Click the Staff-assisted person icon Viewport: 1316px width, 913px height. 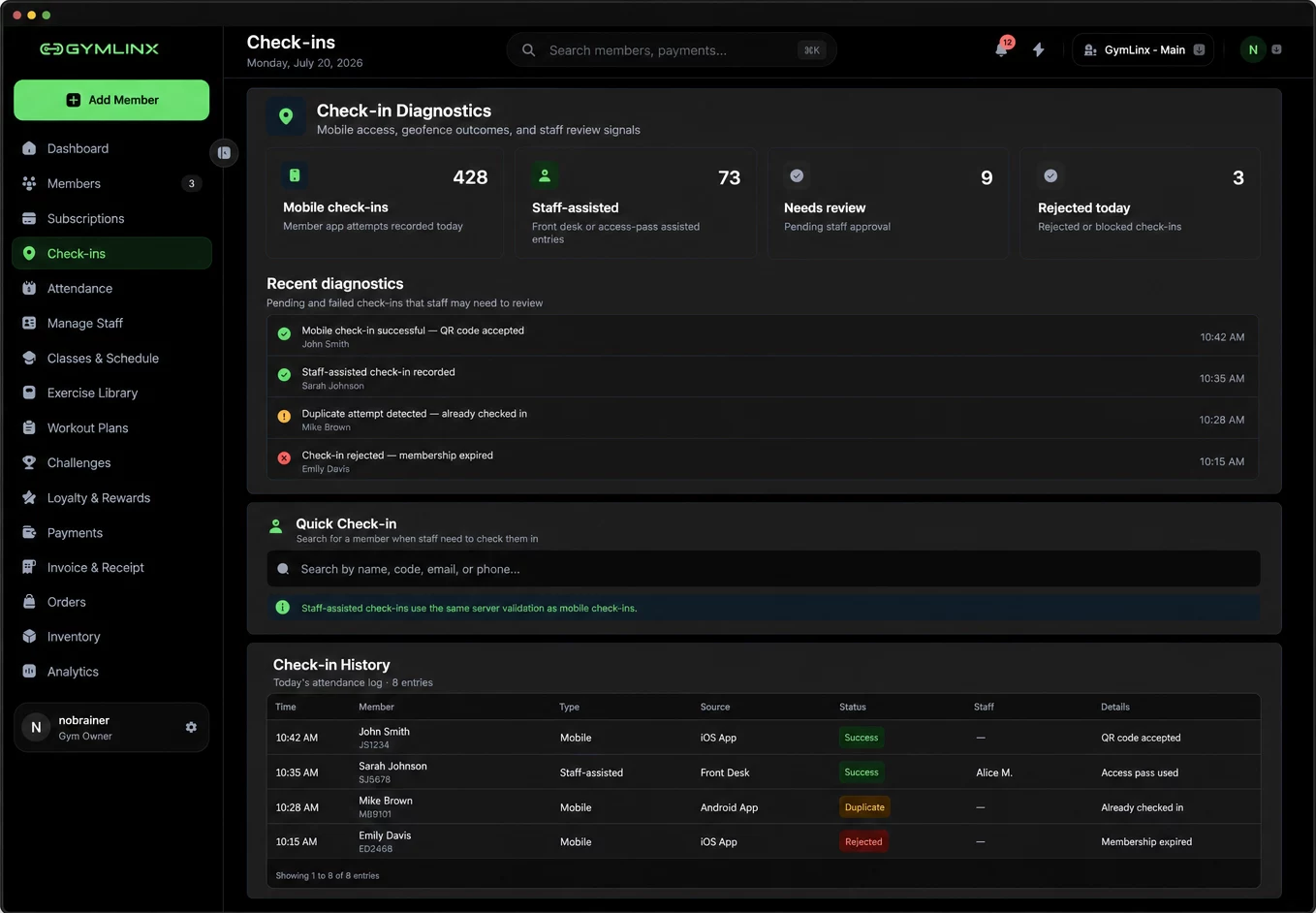(545, 175)
